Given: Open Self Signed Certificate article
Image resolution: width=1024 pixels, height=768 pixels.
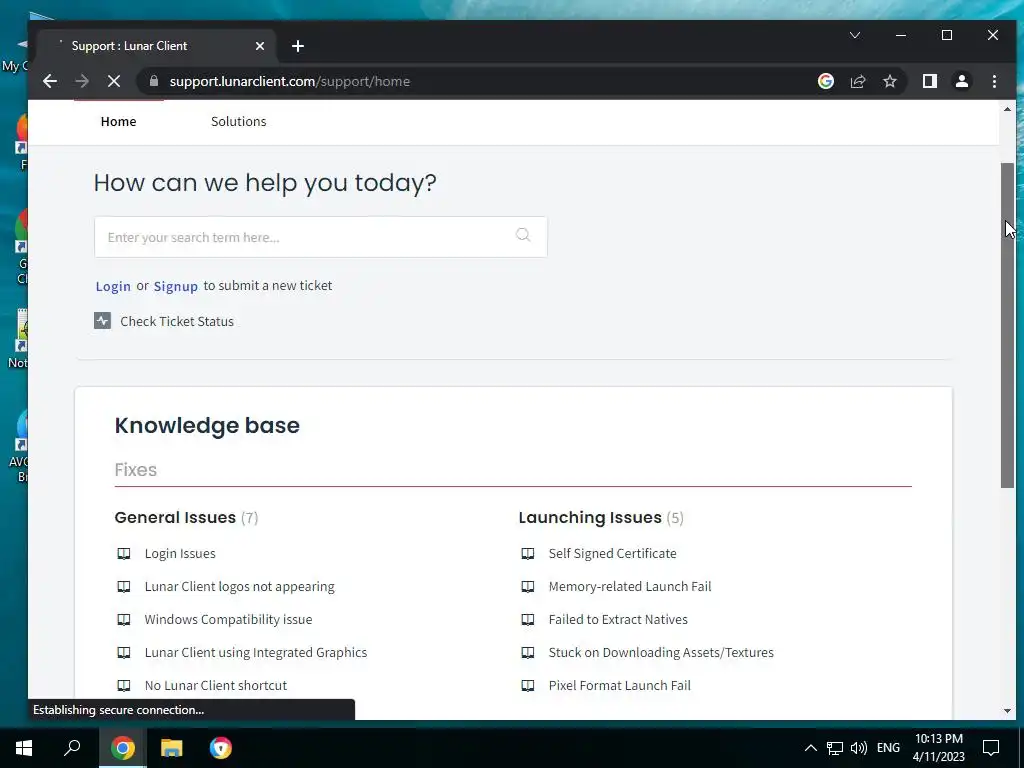Looking at the screenshot, I should pos(613,554).
